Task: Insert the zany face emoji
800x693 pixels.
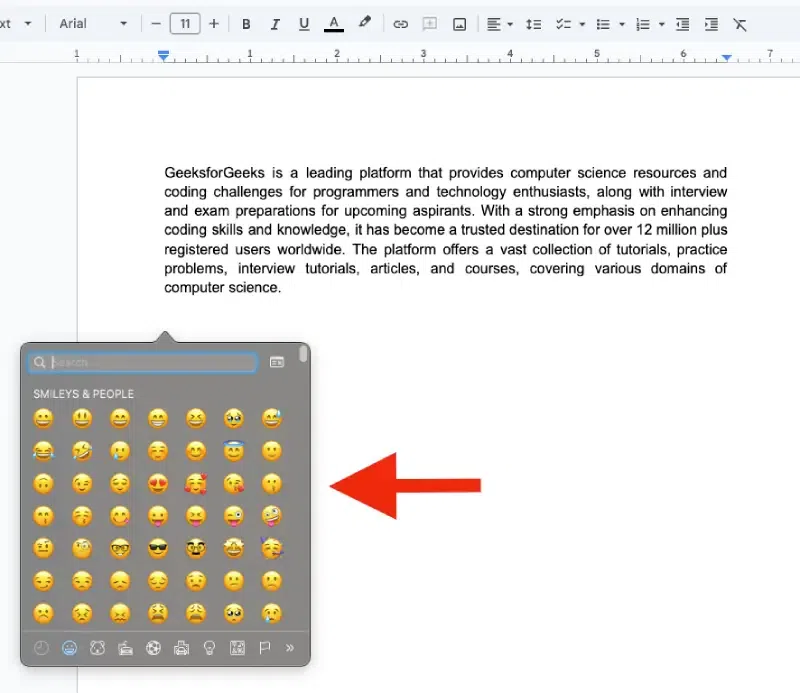Action: pos(272,516)
